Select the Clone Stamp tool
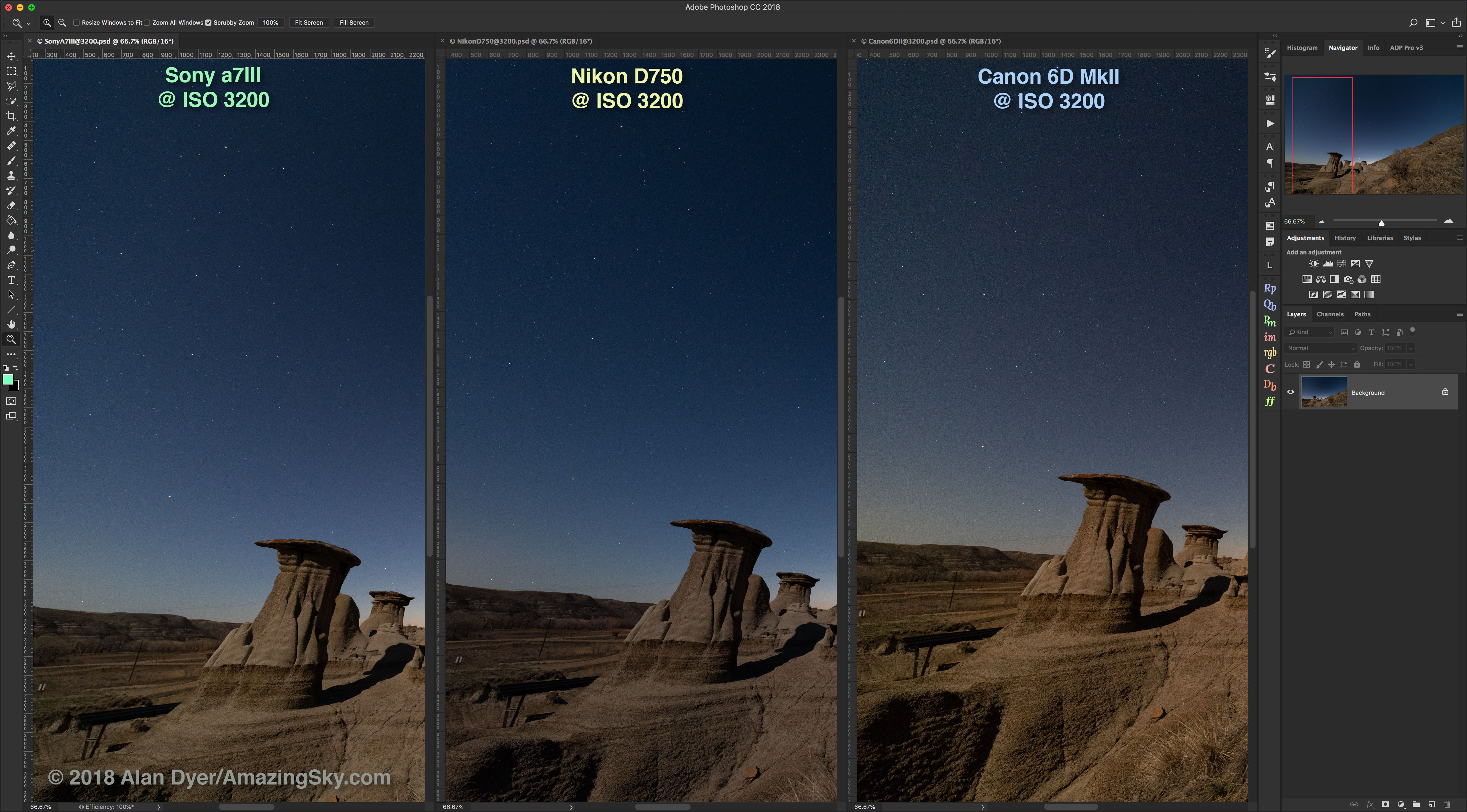 (x=11, y=175)
